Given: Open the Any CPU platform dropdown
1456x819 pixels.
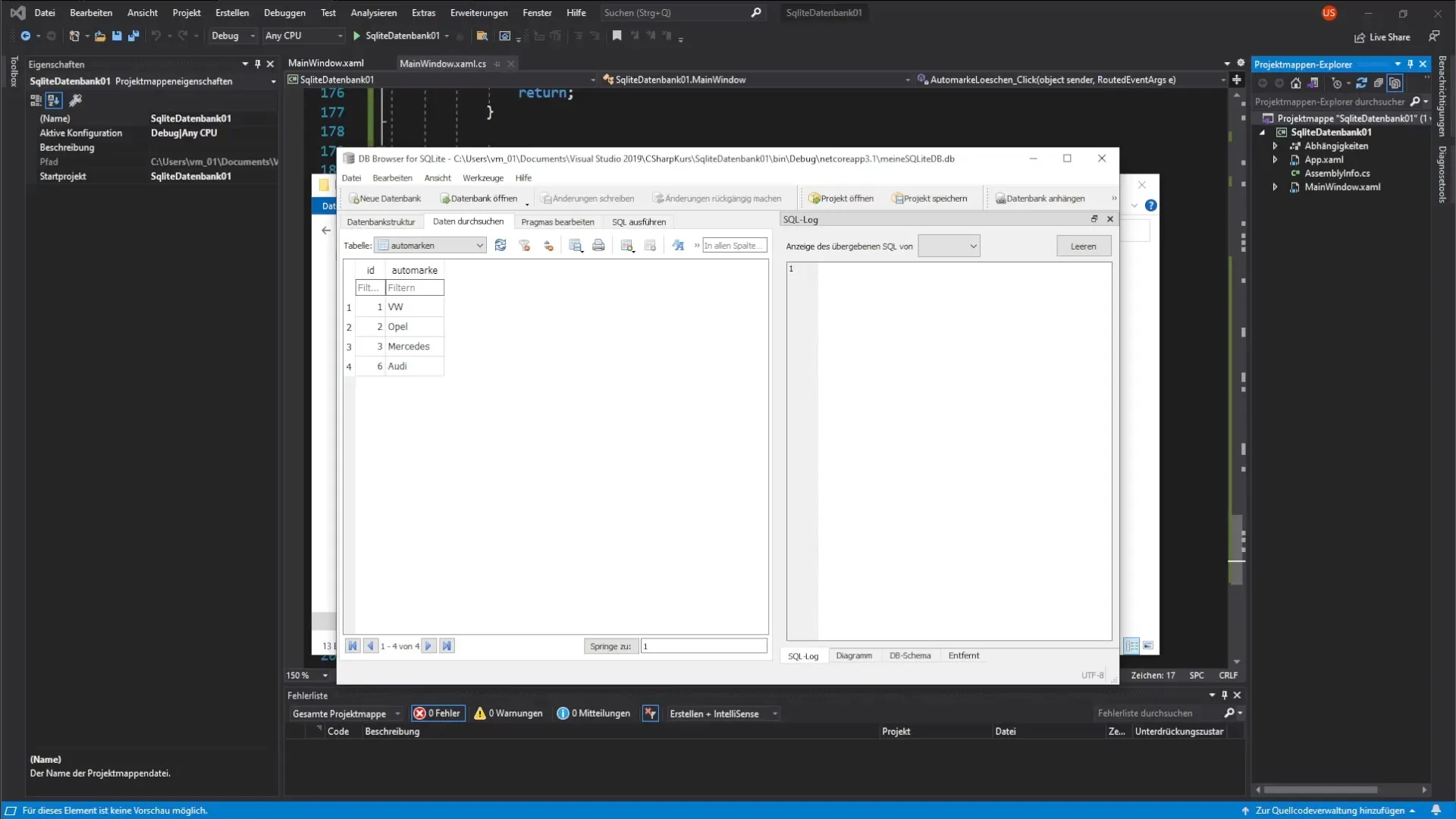Looking at the screenshot, I should coord(303,36).
